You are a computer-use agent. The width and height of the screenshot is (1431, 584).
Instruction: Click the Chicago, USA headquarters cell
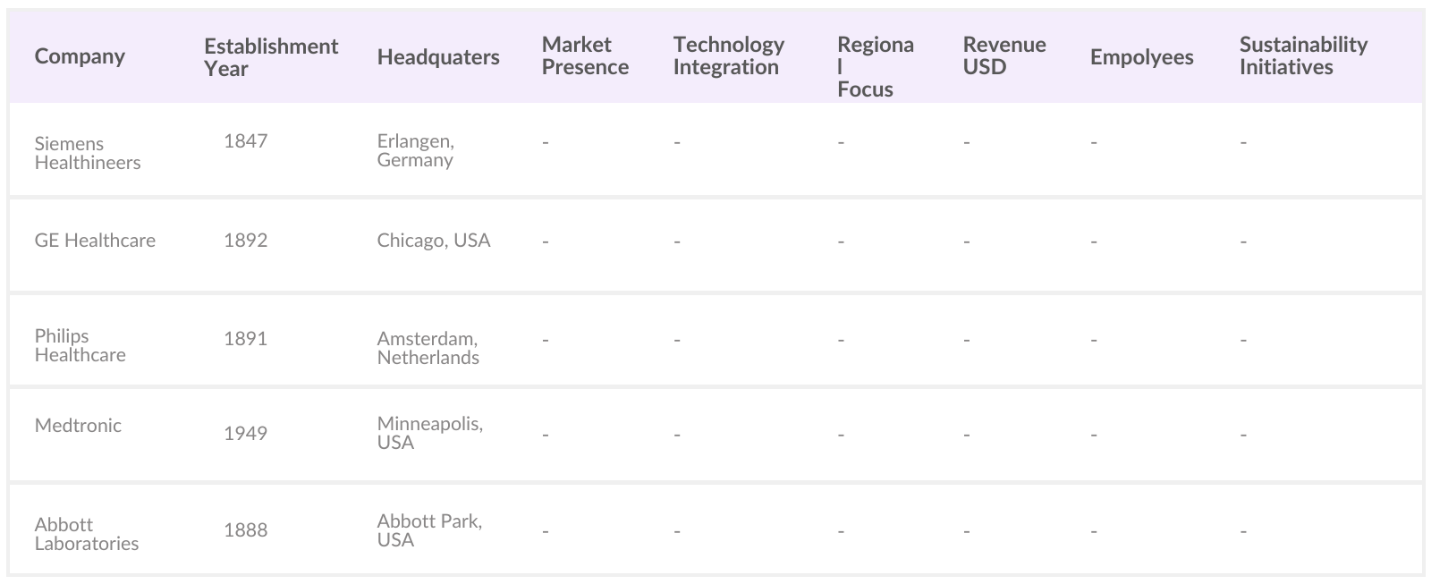[x=433, y=240]
